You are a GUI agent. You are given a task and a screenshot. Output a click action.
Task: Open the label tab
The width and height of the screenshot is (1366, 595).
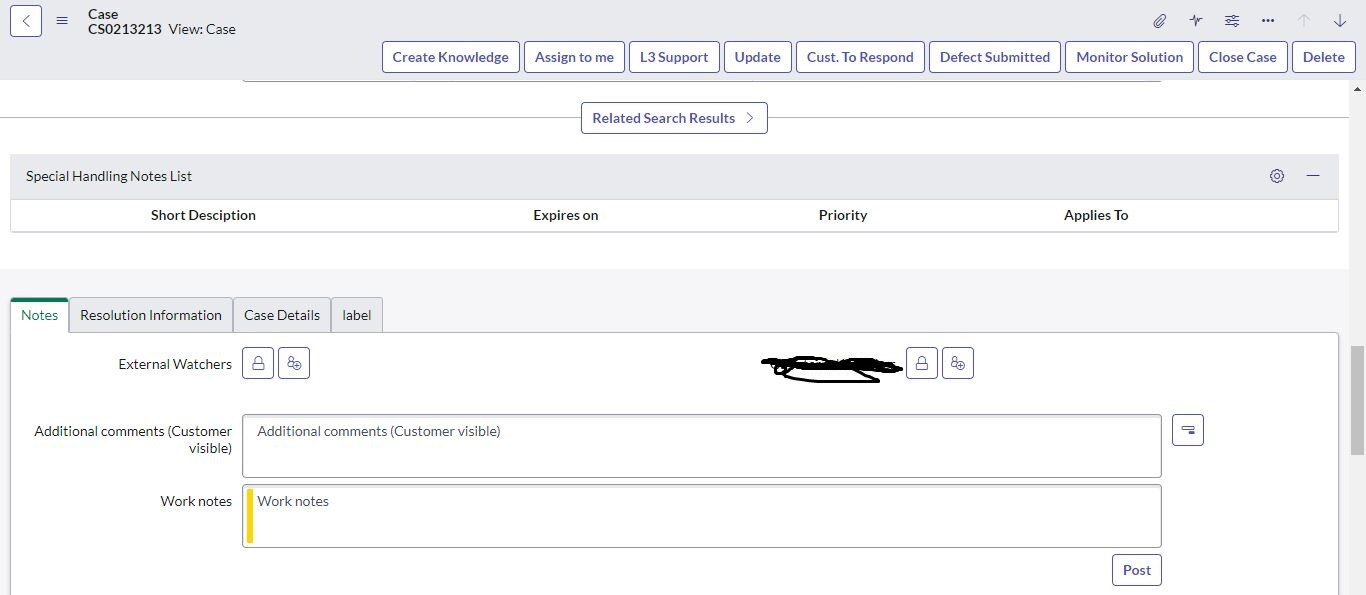357,315
